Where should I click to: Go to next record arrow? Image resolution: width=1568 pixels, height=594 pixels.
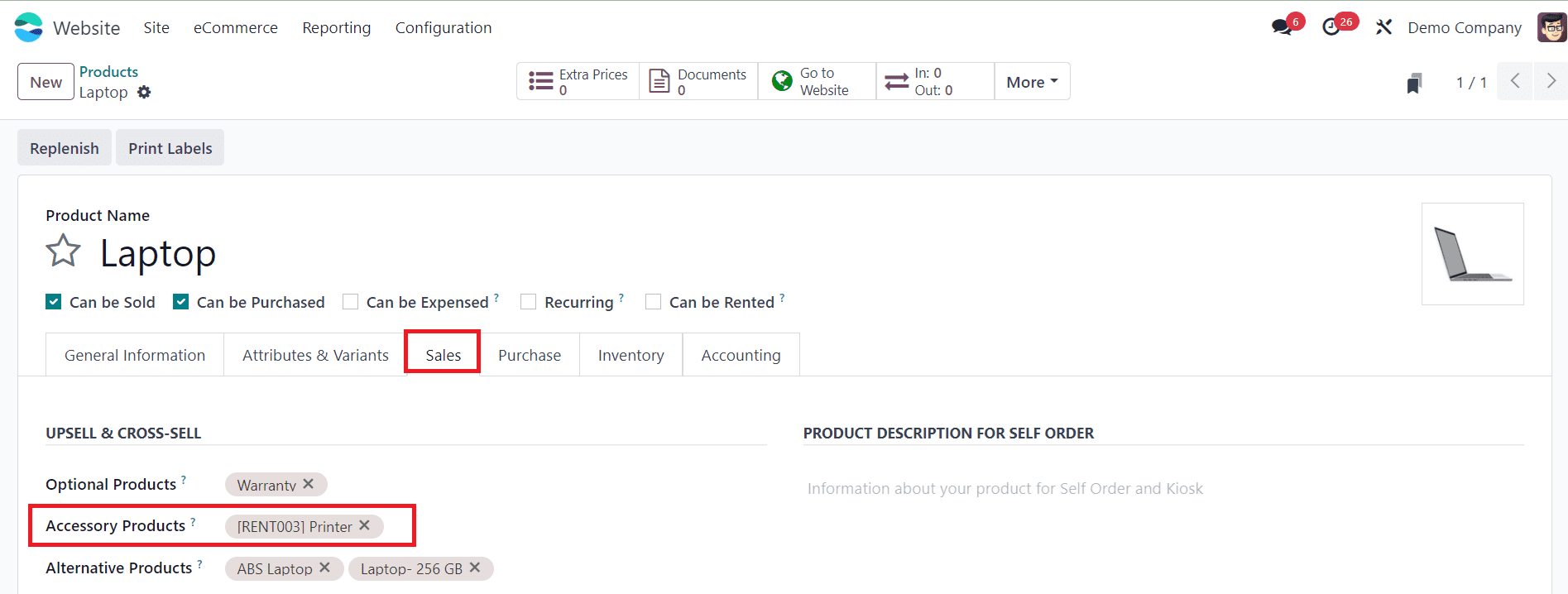click(x=1551, y=81)
